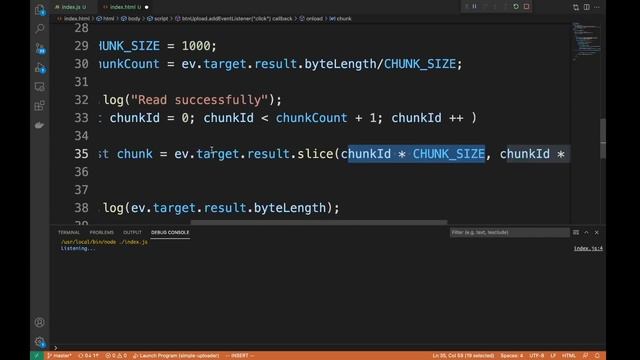640x360 pixels.
Task: Open the Manage gear icon
Action: click(40, 342)
